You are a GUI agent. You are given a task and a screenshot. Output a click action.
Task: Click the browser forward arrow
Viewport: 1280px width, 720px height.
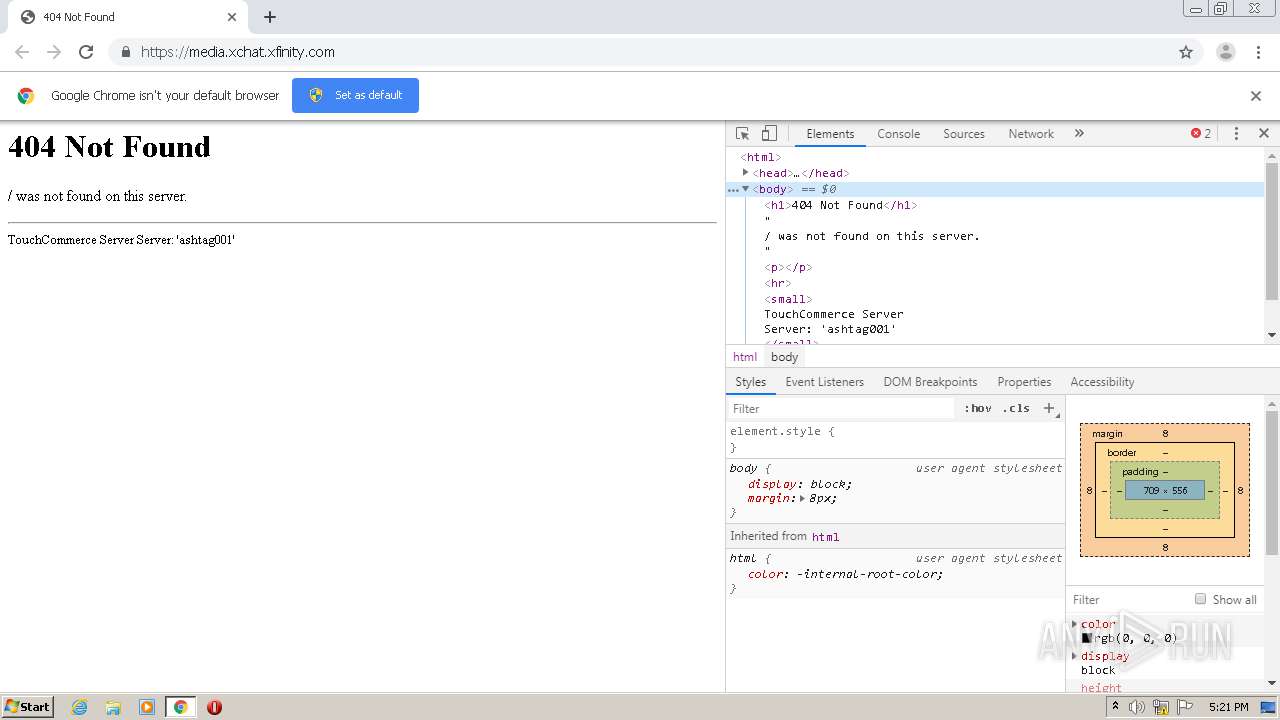pos(54,52)
